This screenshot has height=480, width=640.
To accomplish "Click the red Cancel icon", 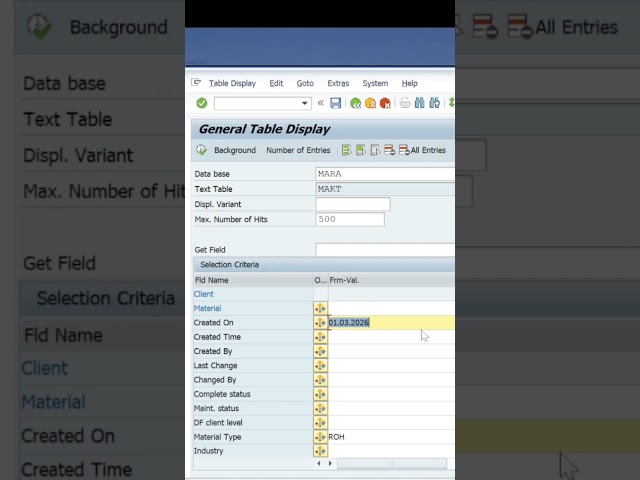I will click(x=385, y=103).
